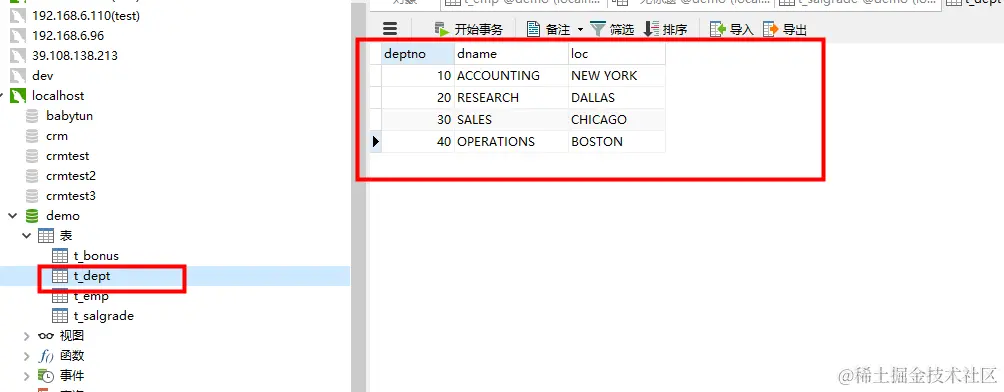This screenshot has width=1004, height=392.
Task: Click the 事件 events clock icon
Action: pos(45,376)
